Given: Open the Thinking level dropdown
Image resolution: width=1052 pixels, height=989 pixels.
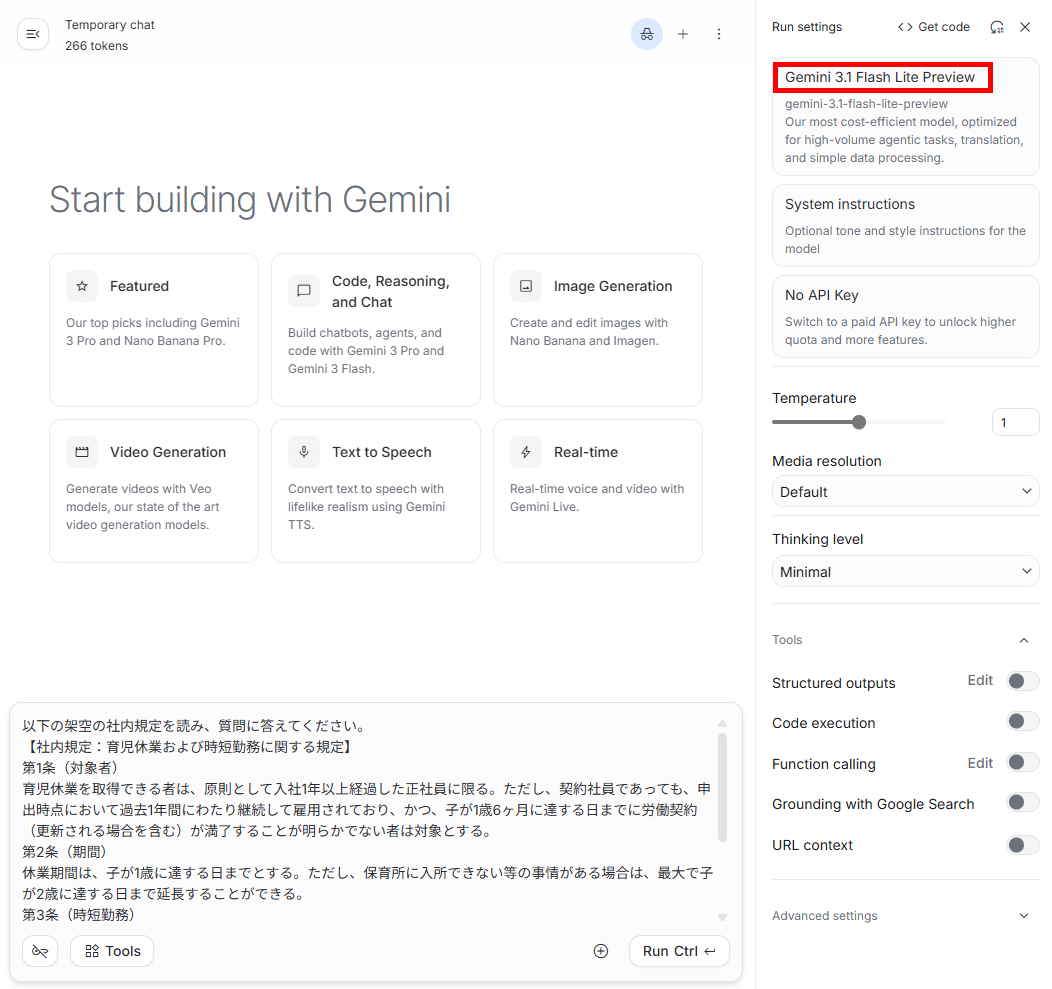Looking at the screenshot, I should pyautogui.click(x=905, y=572).
